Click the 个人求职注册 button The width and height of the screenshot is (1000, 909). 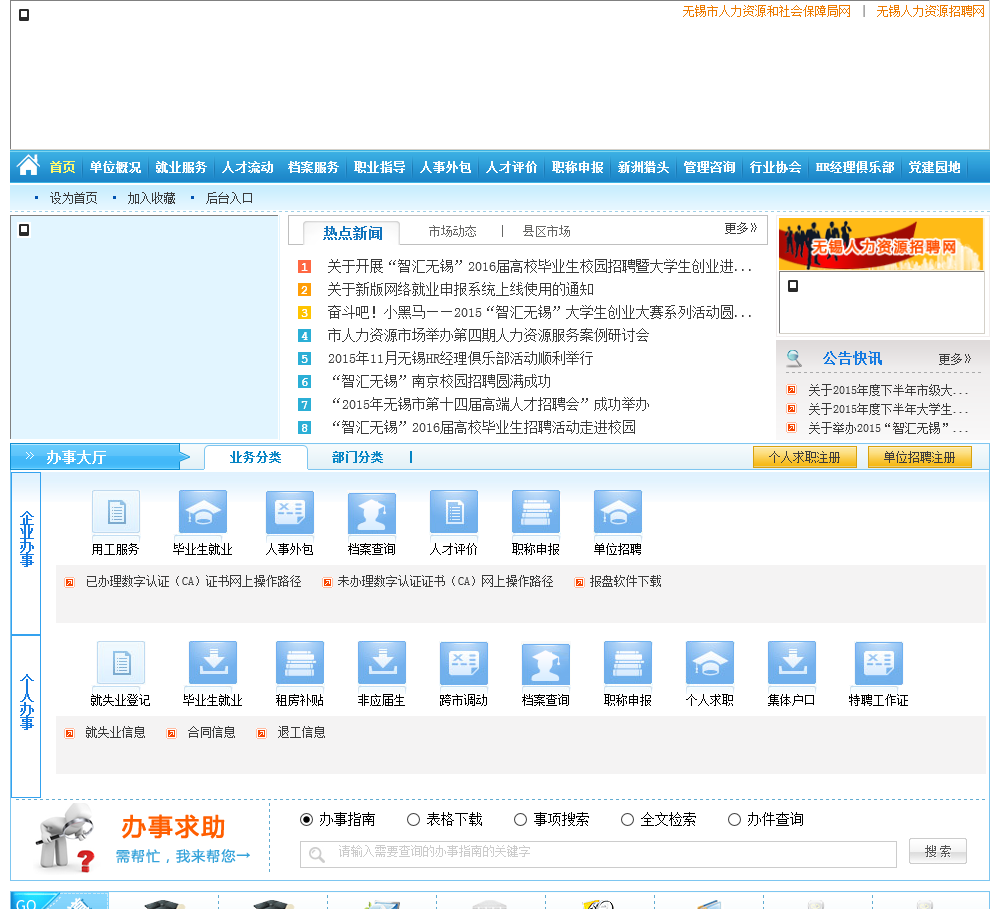pos(804,458)
